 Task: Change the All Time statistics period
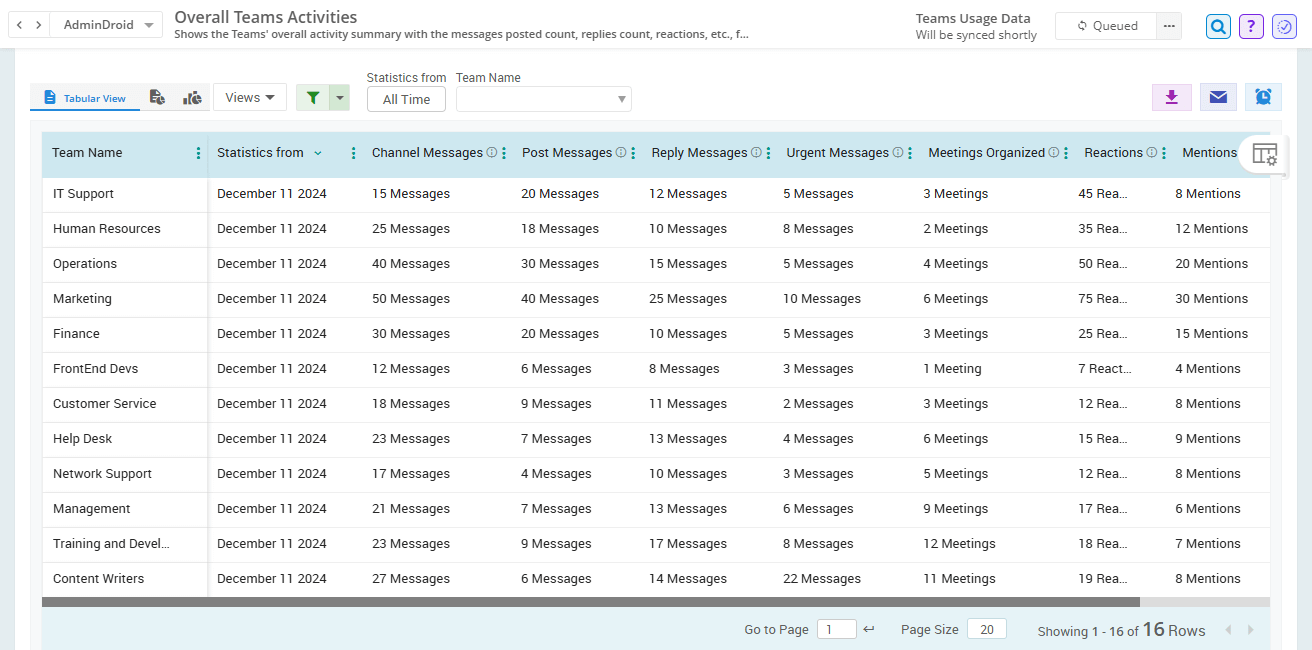point(406,99)
